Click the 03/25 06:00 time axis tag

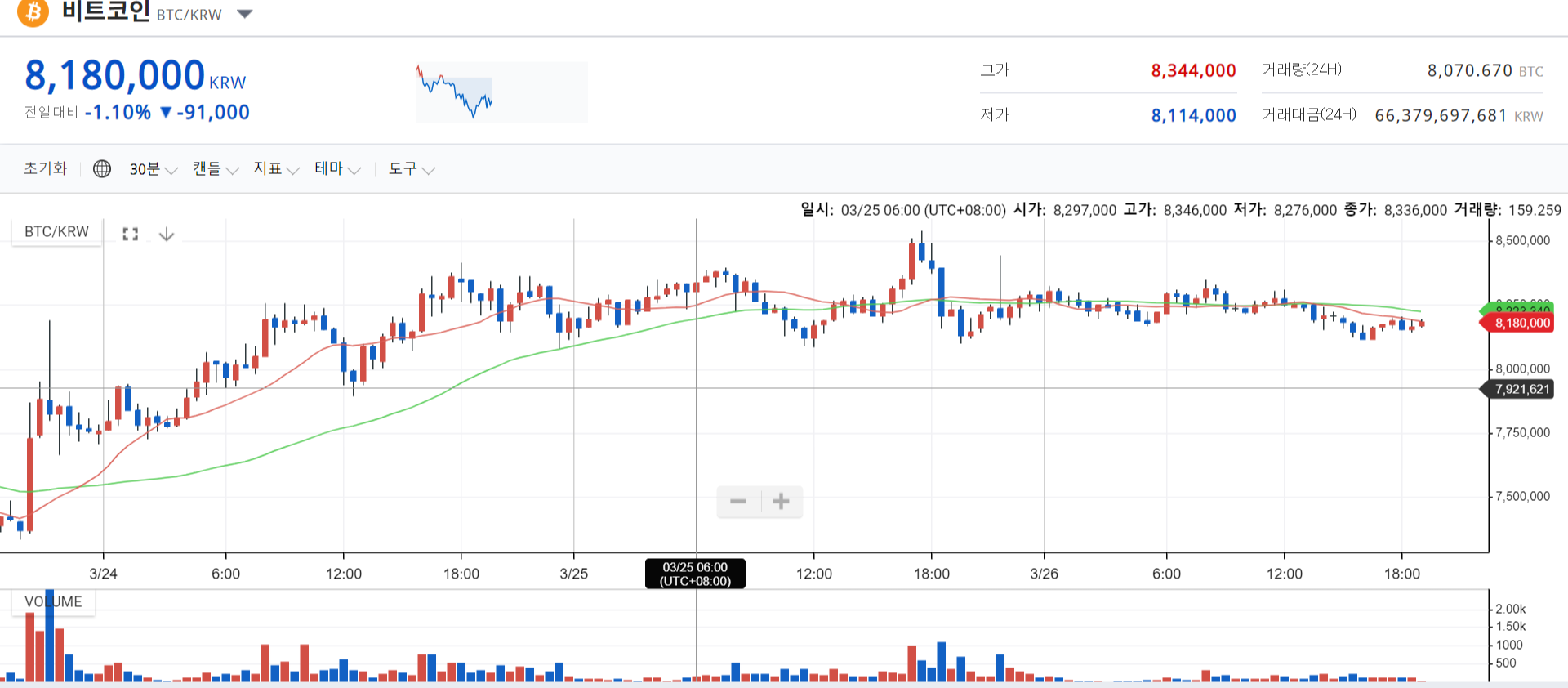pos(695,574)
